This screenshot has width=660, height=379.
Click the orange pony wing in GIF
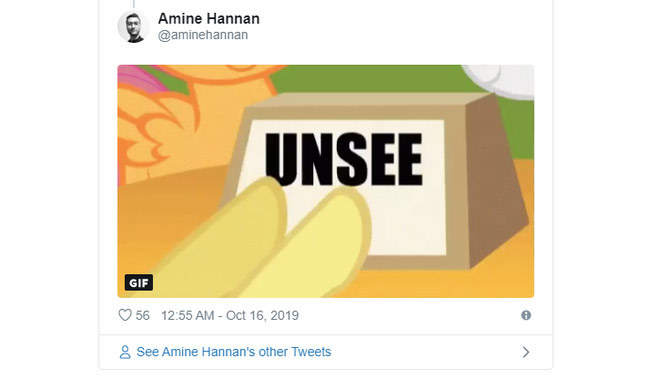click(160, 122)
